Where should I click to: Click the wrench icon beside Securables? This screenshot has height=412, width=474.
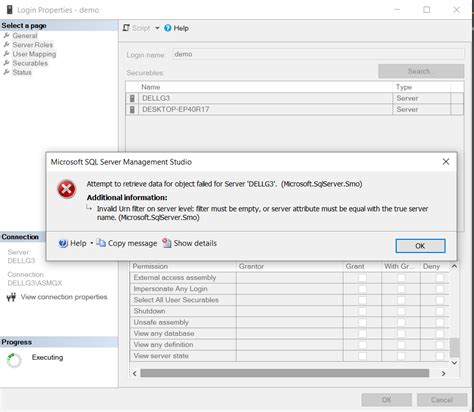tap(6, 63)
